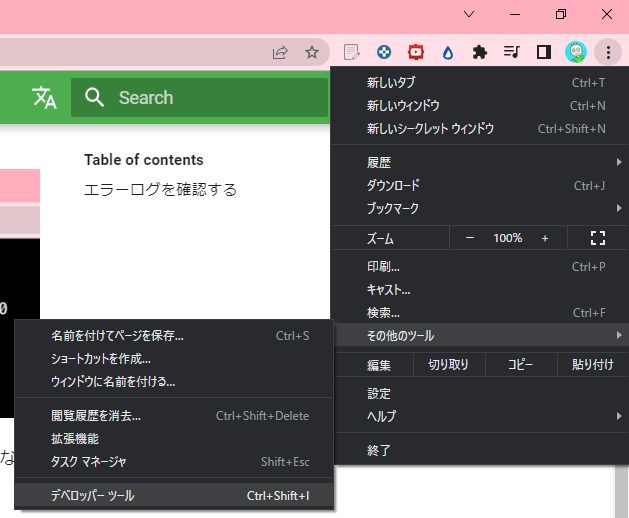Click the 貼り付け button
This screenshot has width=629, height=518.
pos(592,364)
